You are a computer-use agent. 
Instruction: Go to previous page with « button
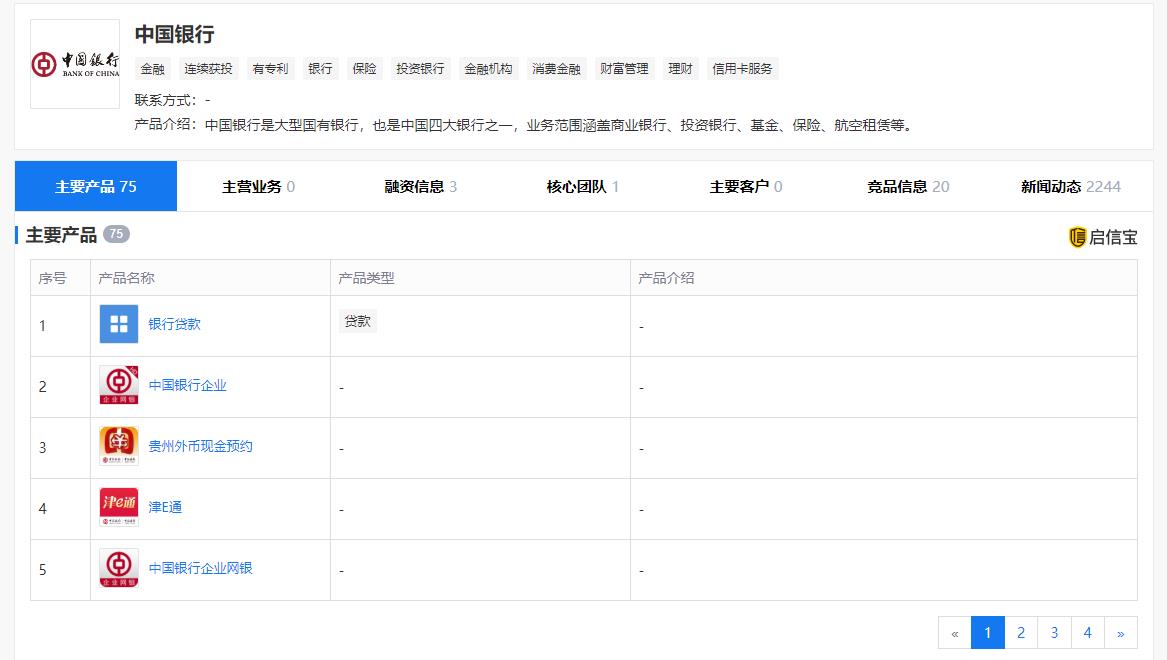[x=955, y=632]
